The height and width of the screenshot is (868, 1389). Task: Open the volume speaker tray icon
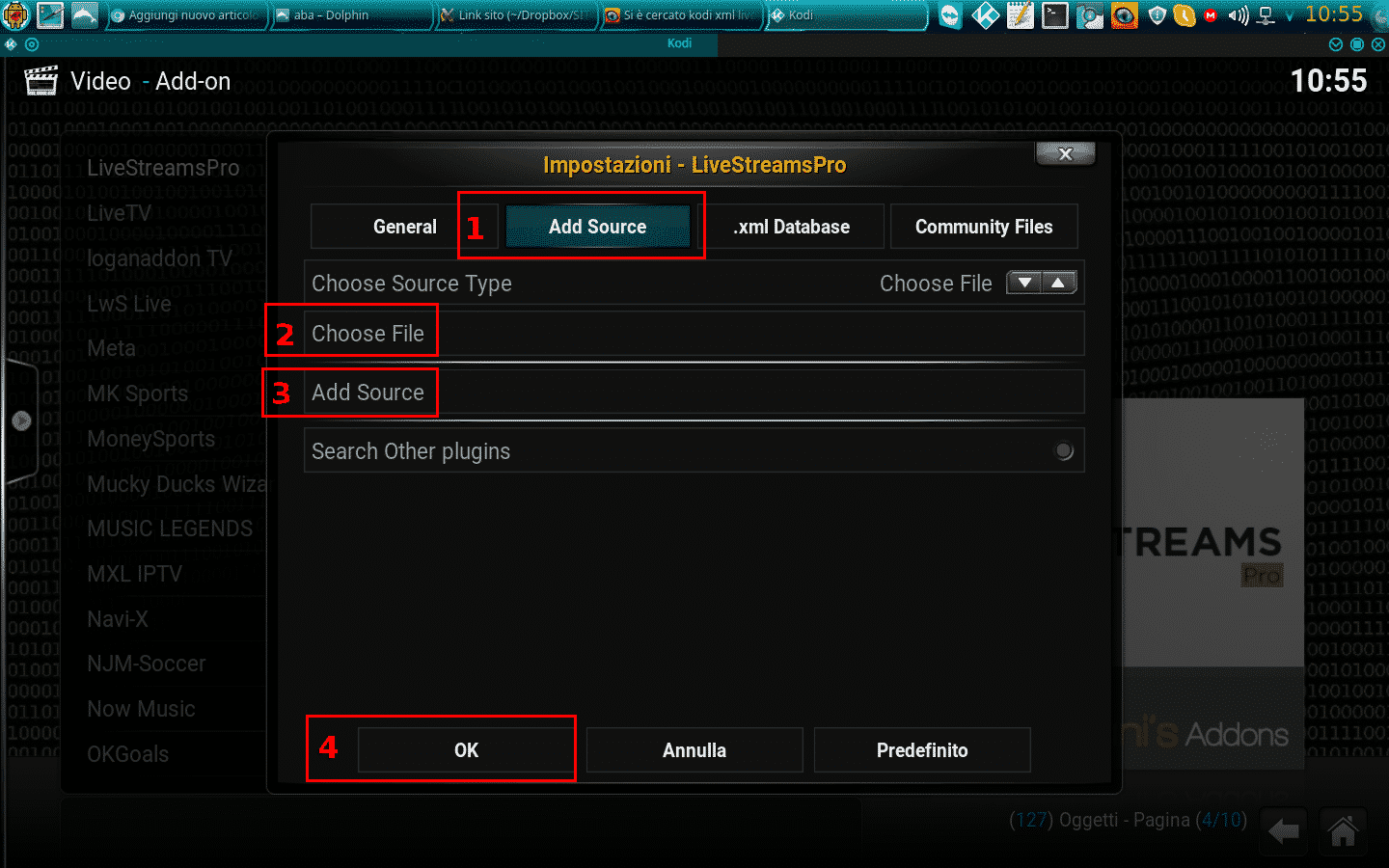(1239, 15)
